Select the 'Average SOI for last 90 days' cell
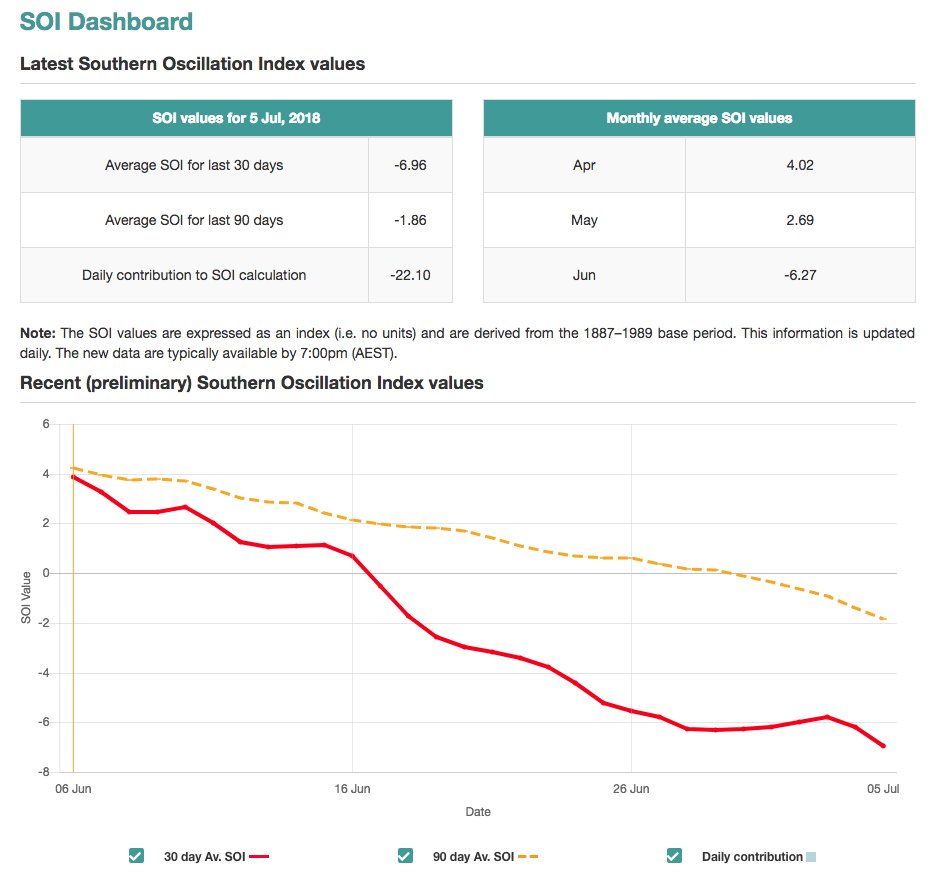The image size is (944, 874). (194, 220)
